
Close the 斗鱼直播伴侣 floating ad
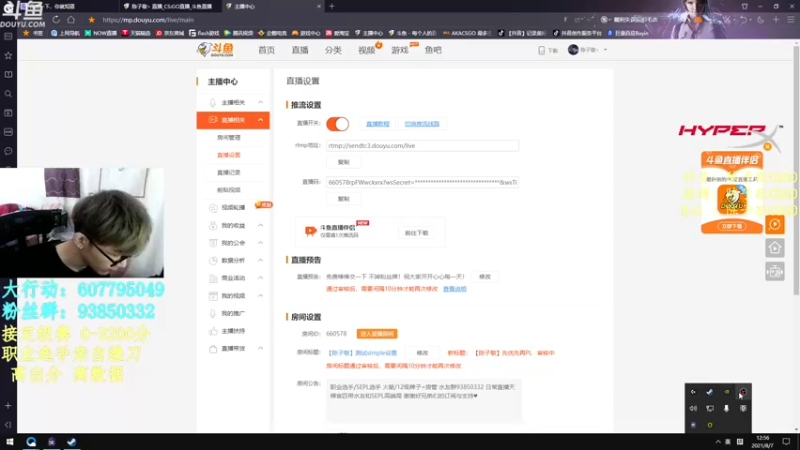[x=767, y=146]
